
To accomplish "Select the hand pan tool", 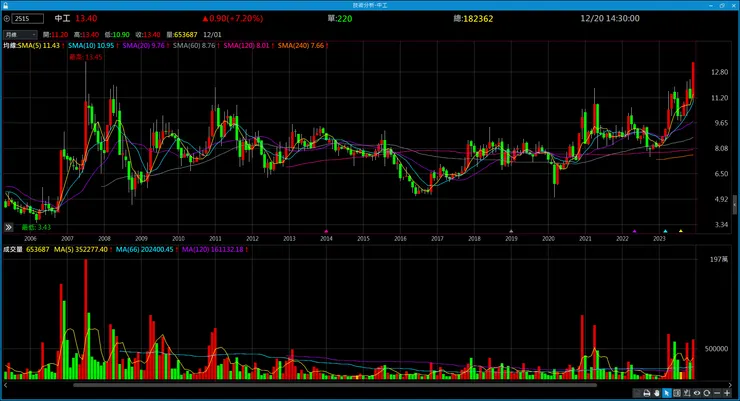I will 656,393.
